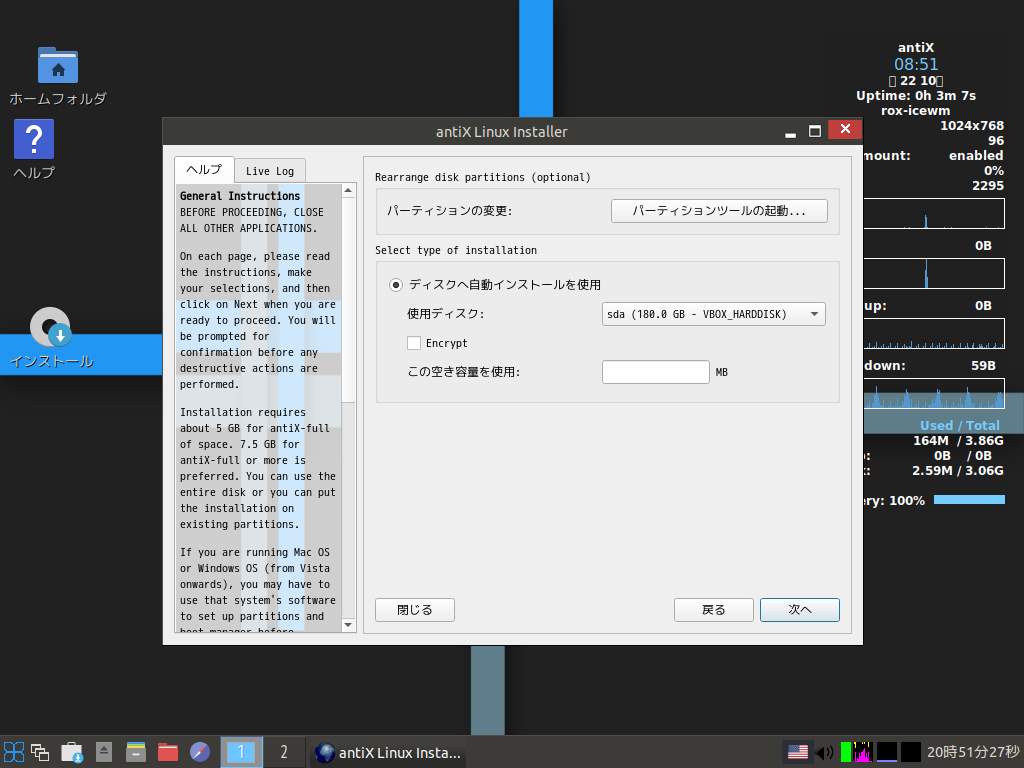Select the antiX Linux Installer taskbar entry
The width and height of the screenshot is (1024, 768).
(x=388, y=752)
